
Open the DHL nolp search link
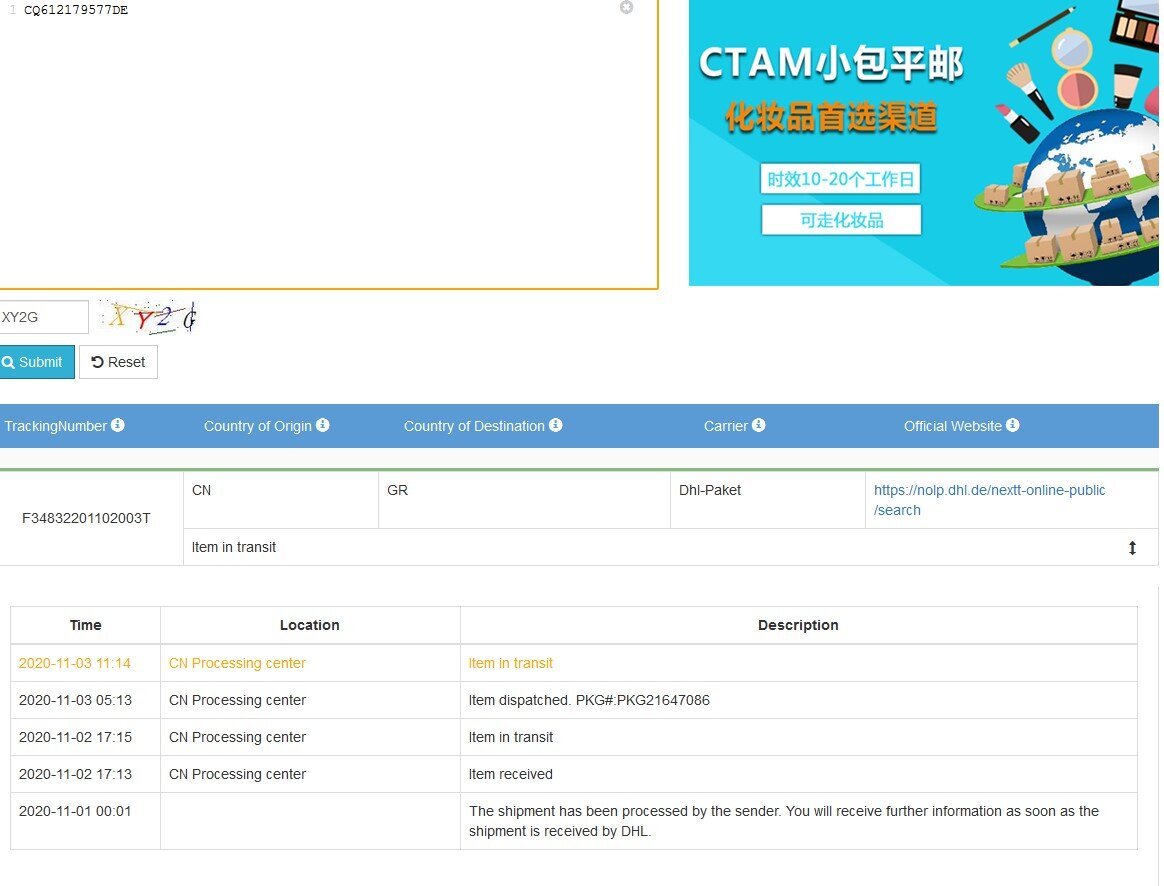click(x=989, y=500)
